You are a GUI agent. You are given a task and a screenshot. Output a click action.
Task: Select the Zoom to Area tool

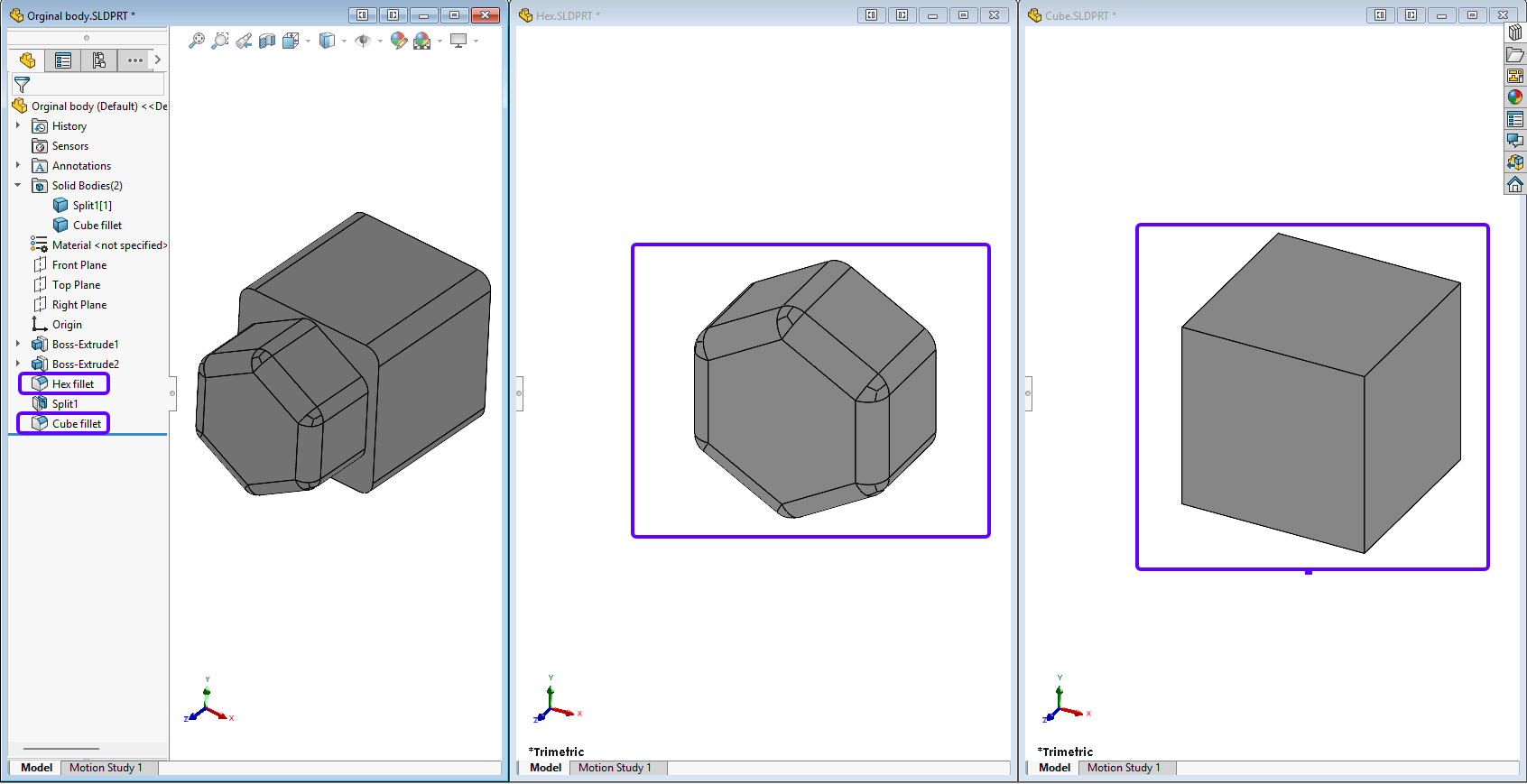[220, 41]
